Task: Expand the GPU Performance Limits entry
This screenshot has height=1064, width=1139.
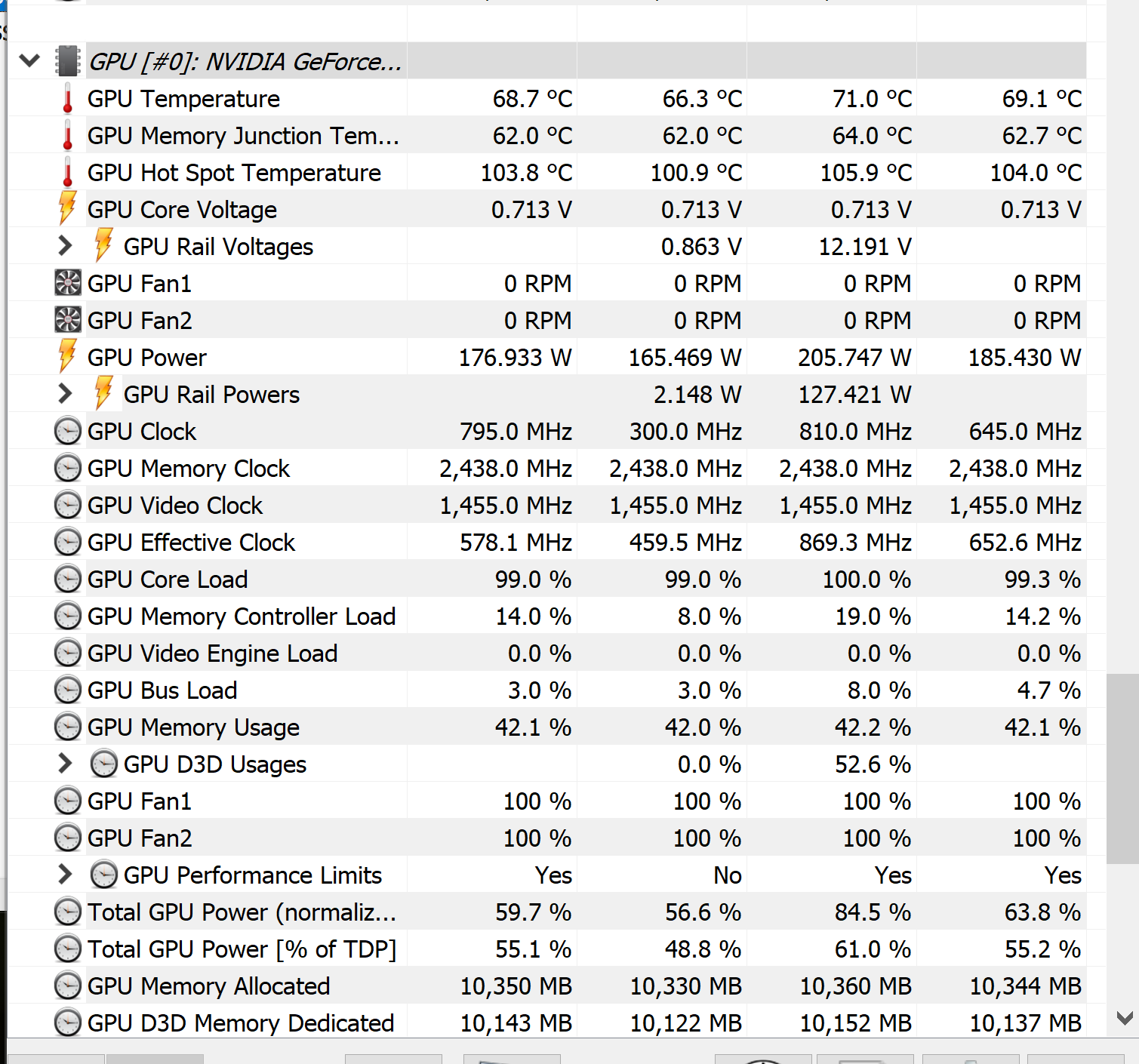Action: (66, 875)
